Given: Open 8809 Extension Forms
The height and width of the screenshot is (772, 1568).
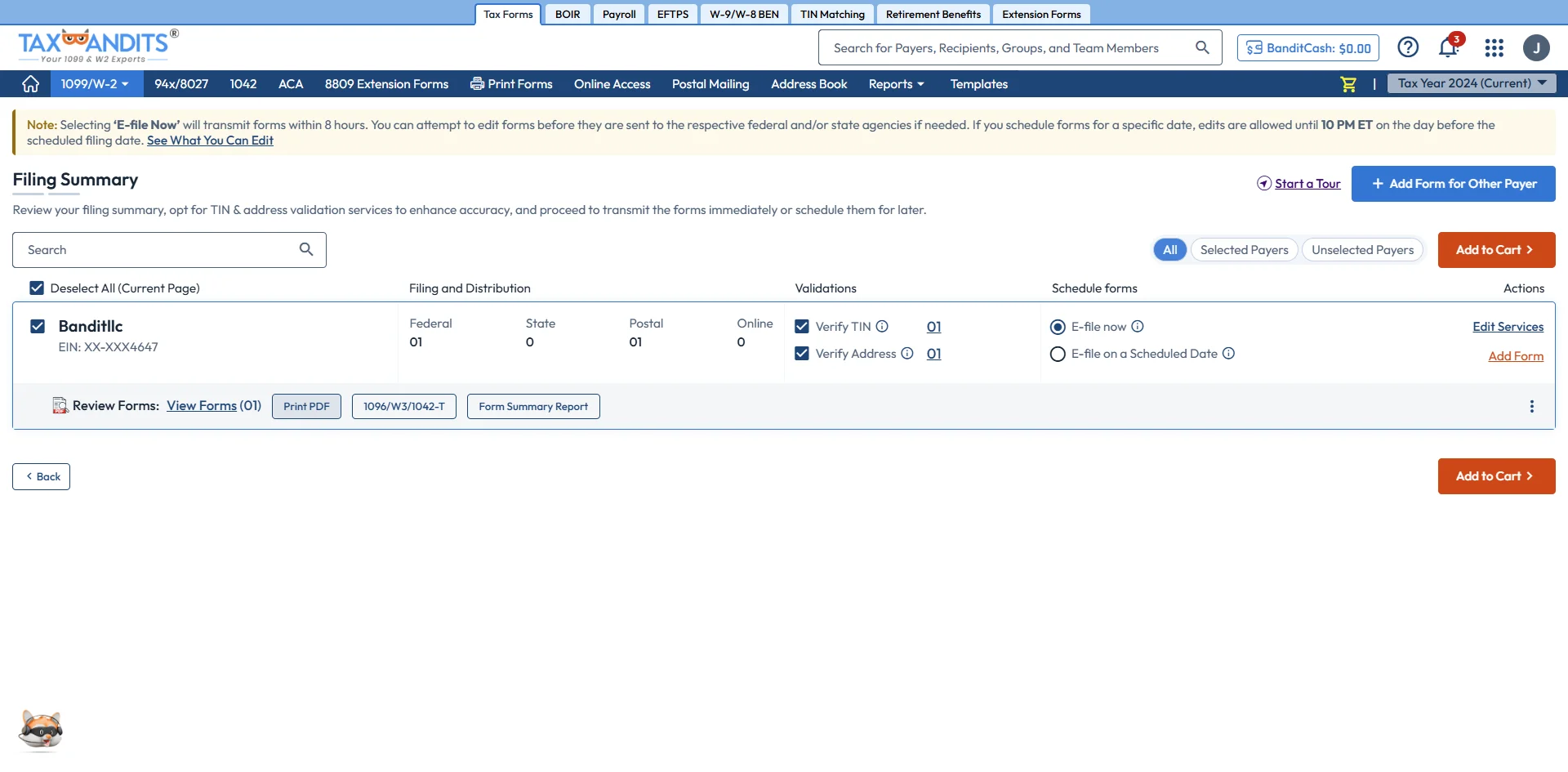Looking at the screenshot, I should click(x=386, y=84).
